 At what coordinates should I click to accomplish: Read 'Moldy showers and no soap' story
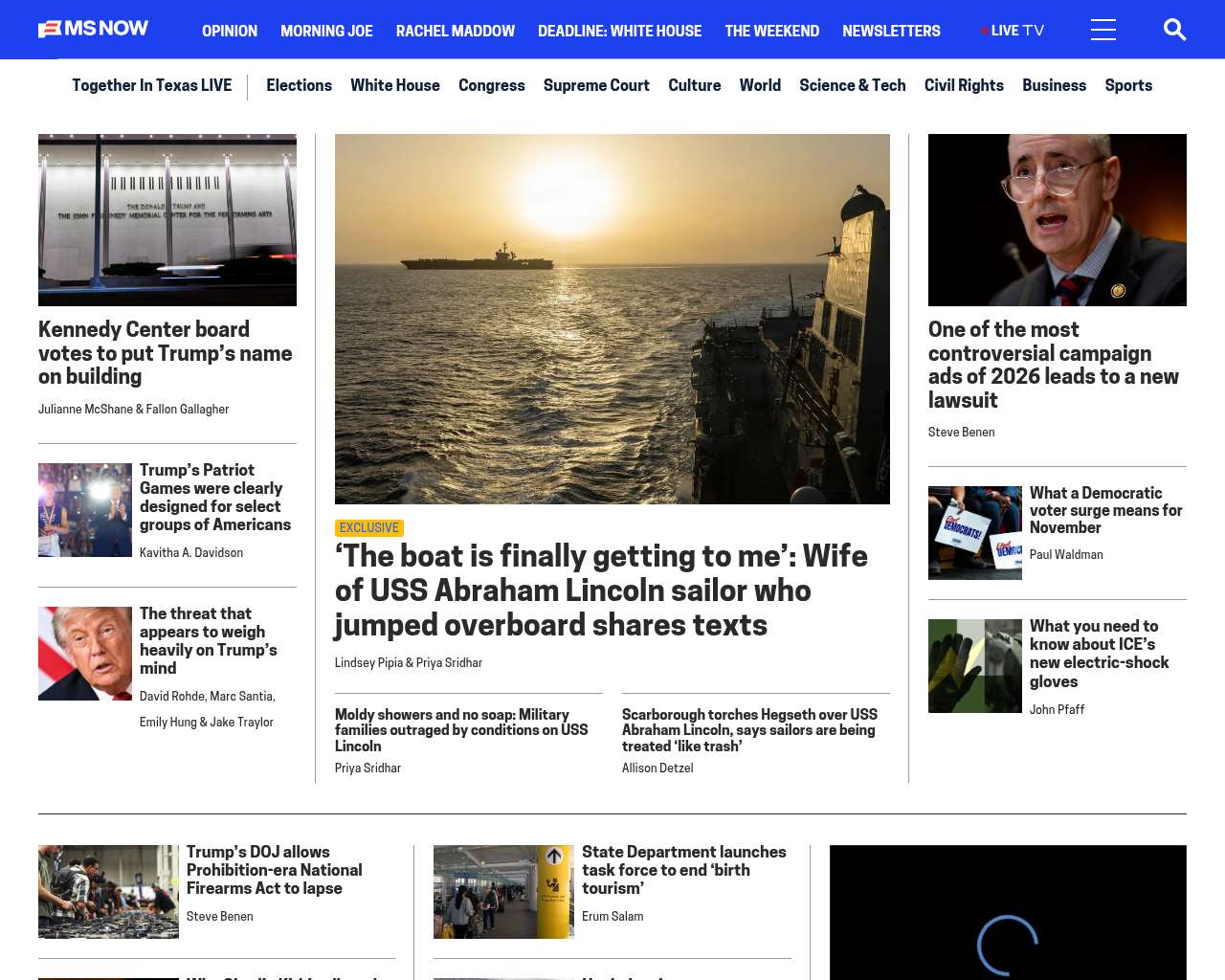tap(461, 730)
